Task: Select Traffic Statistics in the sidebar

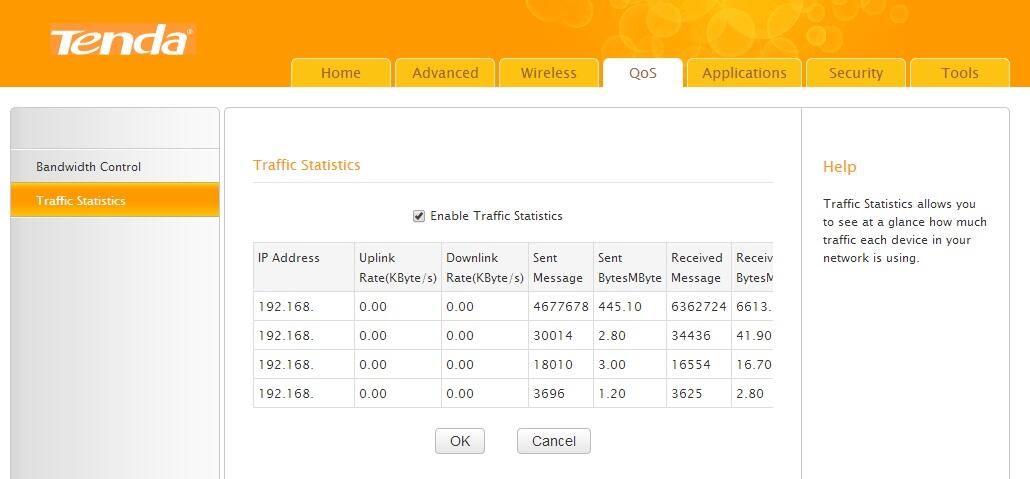Action: (x=115, y=200)
